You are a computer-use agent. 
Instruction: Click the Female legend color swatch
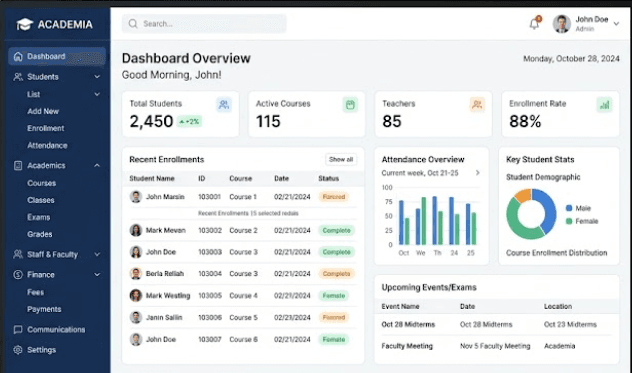(569, 221)
